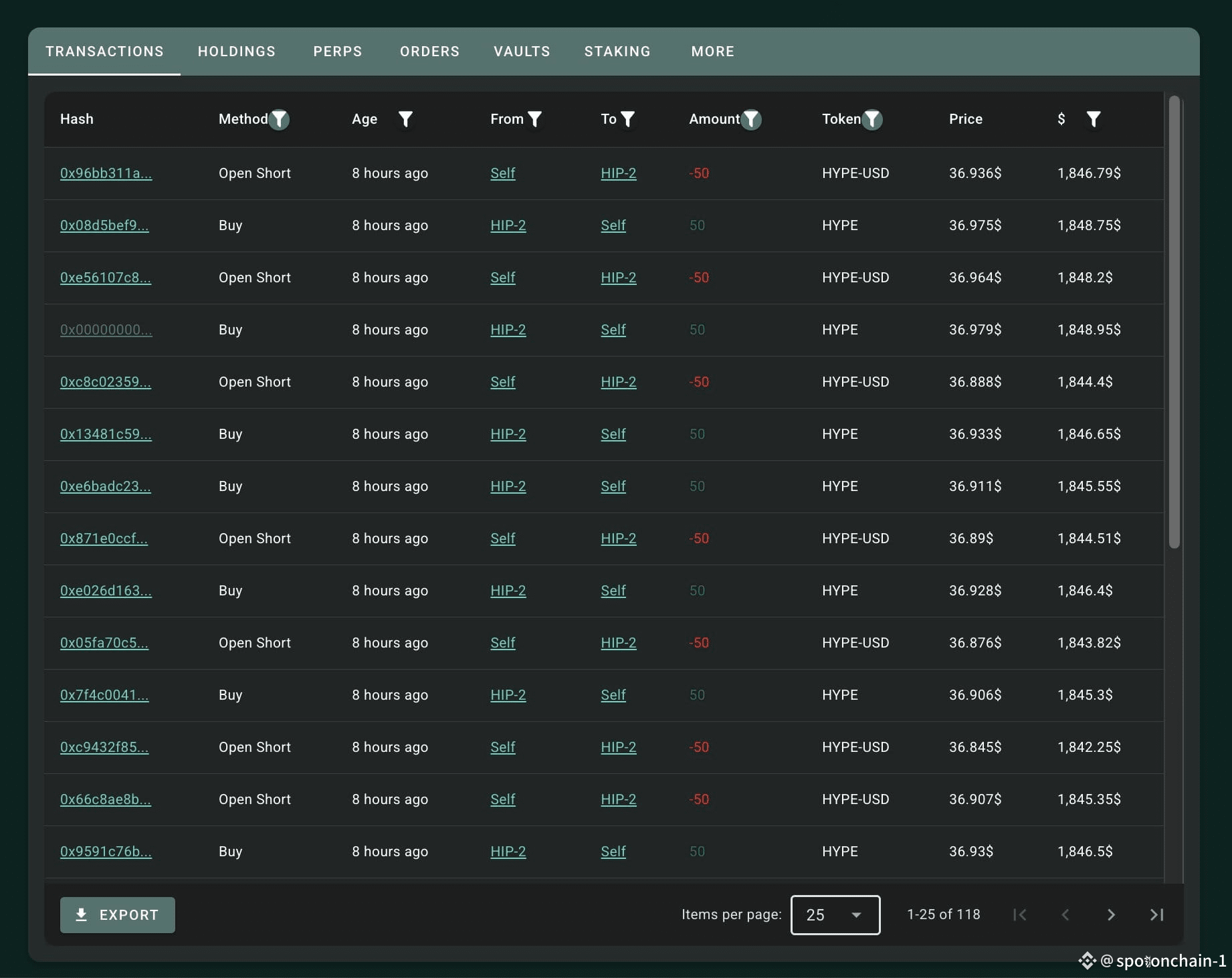
Task: Open transaction hash 0x9591c76b
Action: click(x=106, y=852)
